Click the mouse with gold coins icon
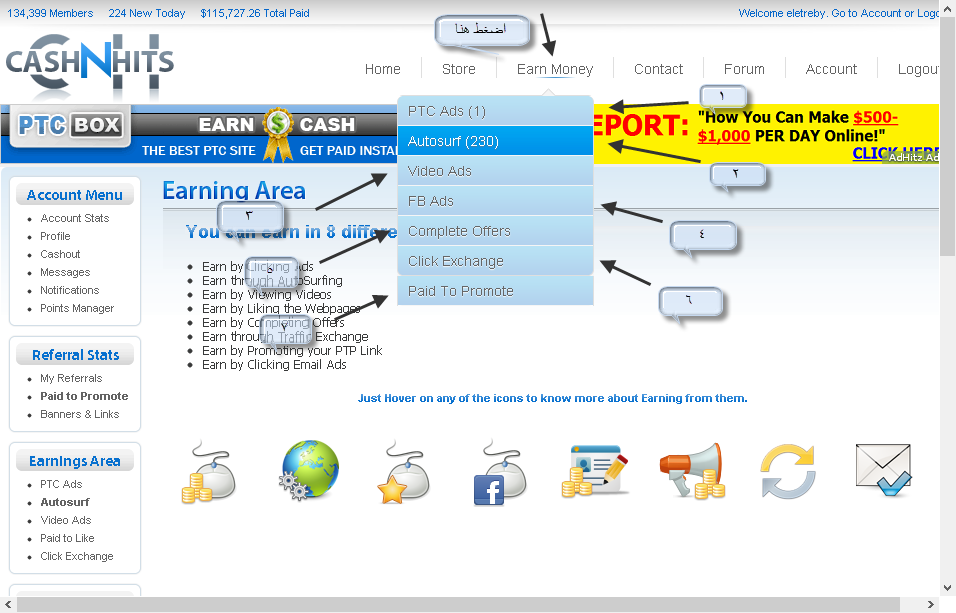 point(209,473)
